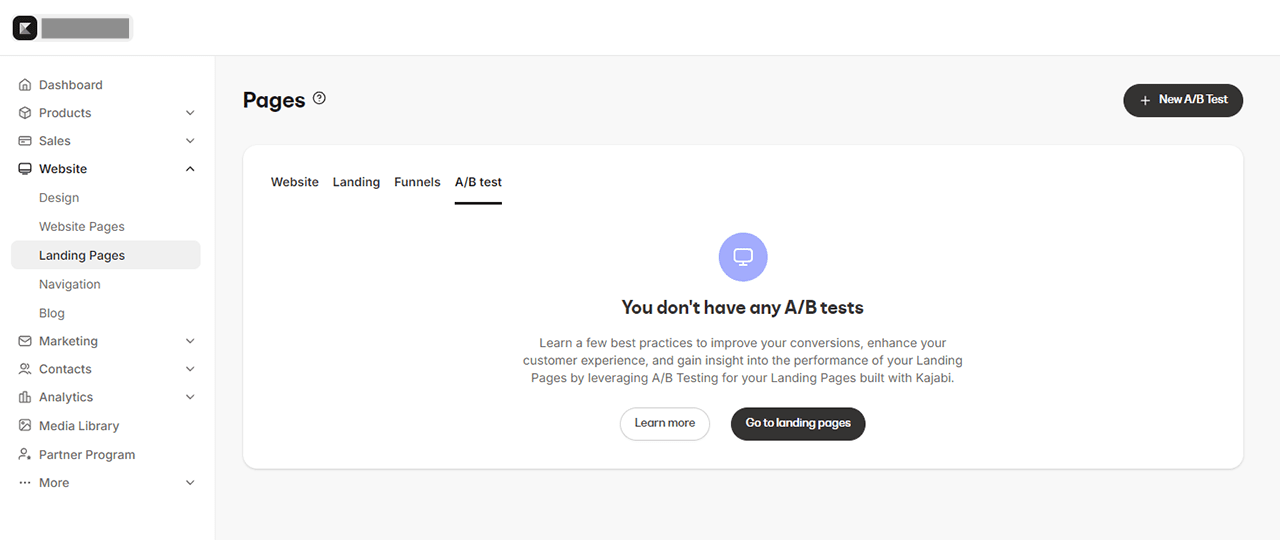Image resolution: width=1280 pixels, height=540 pixels.
Task: Expand the Analytics section chevron
Action: (x=190, y=397)
